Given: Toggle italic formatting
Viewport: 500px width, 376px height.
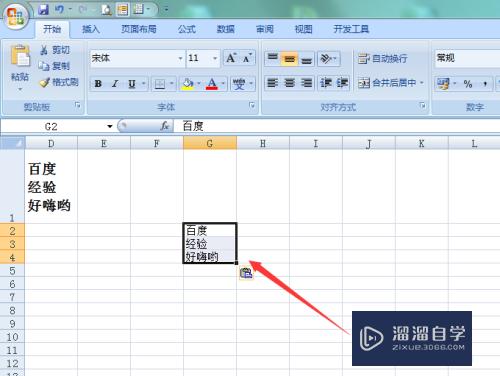Looking at the screenshot, I should point(115,84).
